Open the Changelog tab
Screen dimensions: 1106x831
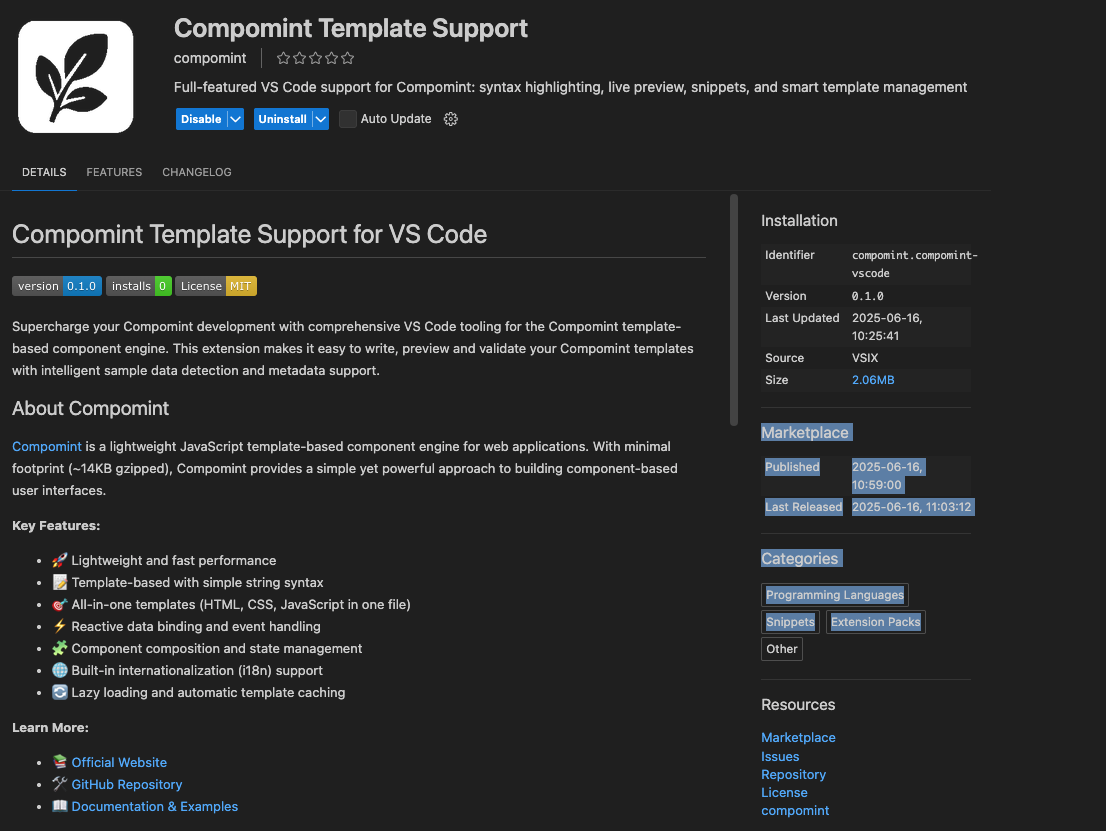pos(197,172)
